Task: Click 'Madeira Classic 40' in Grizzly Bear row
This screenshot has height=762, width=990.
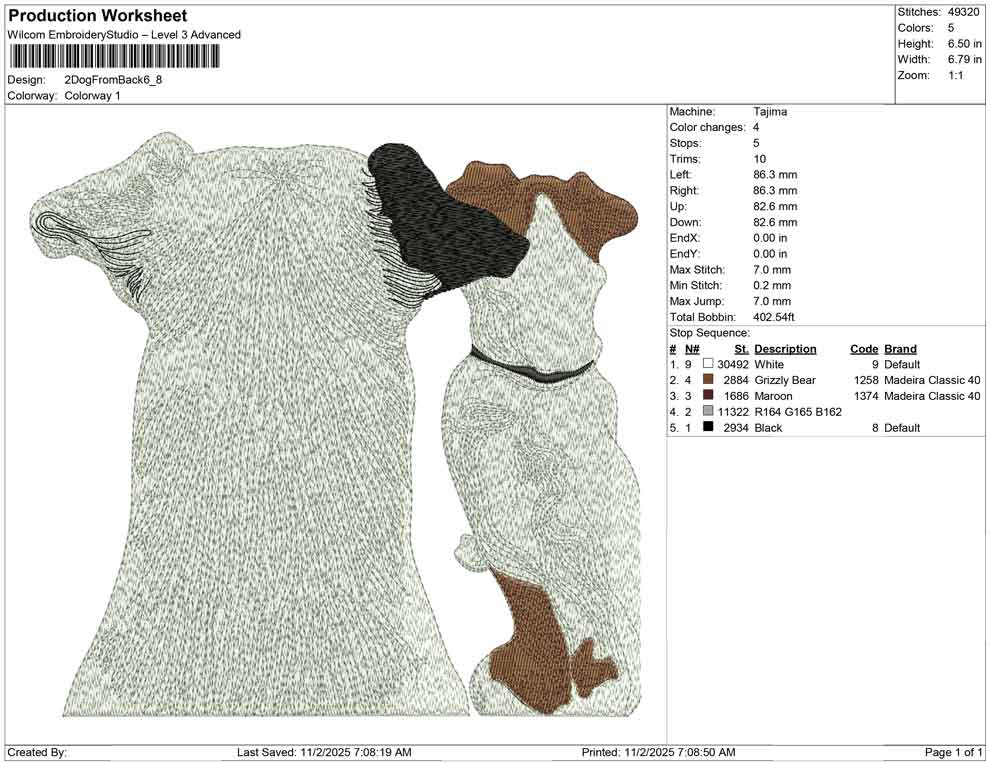Action: [x=932, y=380]
